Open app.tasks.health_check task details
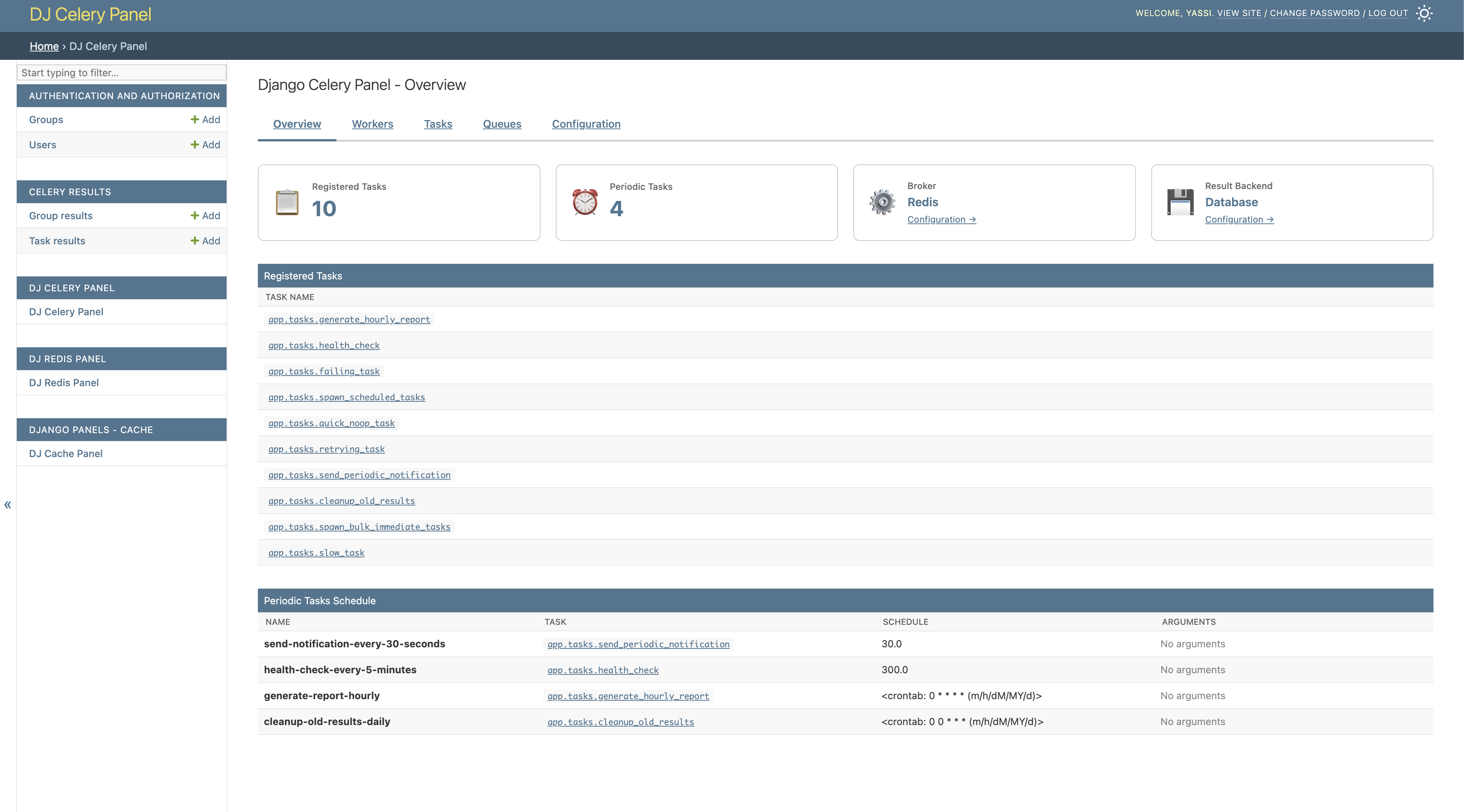 pos(324,345)
